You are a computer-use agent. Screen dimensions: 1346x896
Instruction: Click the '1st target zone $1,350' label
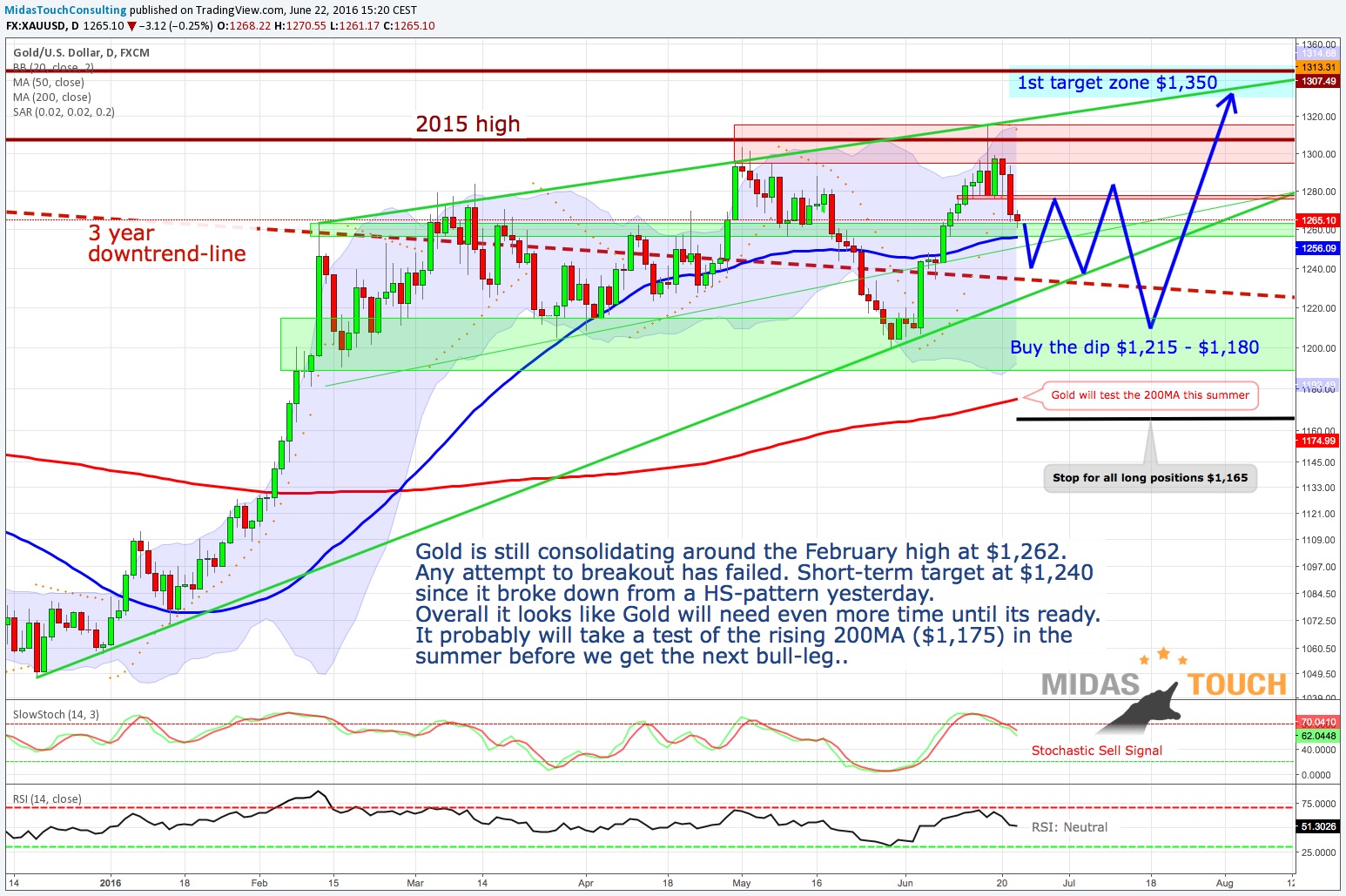1117,83
